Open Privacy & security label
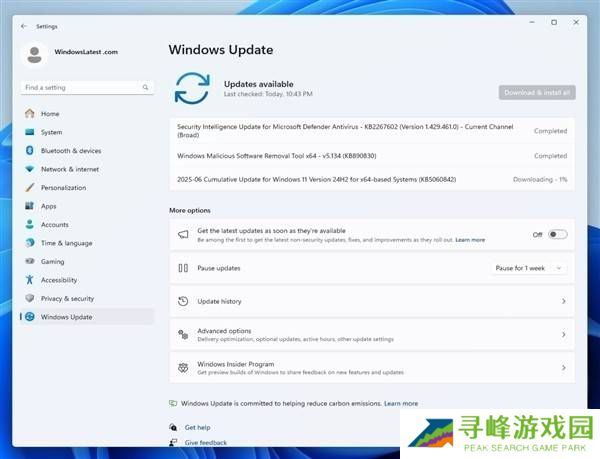Image resolution: width=600 pixels, height=459 pixels. coord(67,298)
